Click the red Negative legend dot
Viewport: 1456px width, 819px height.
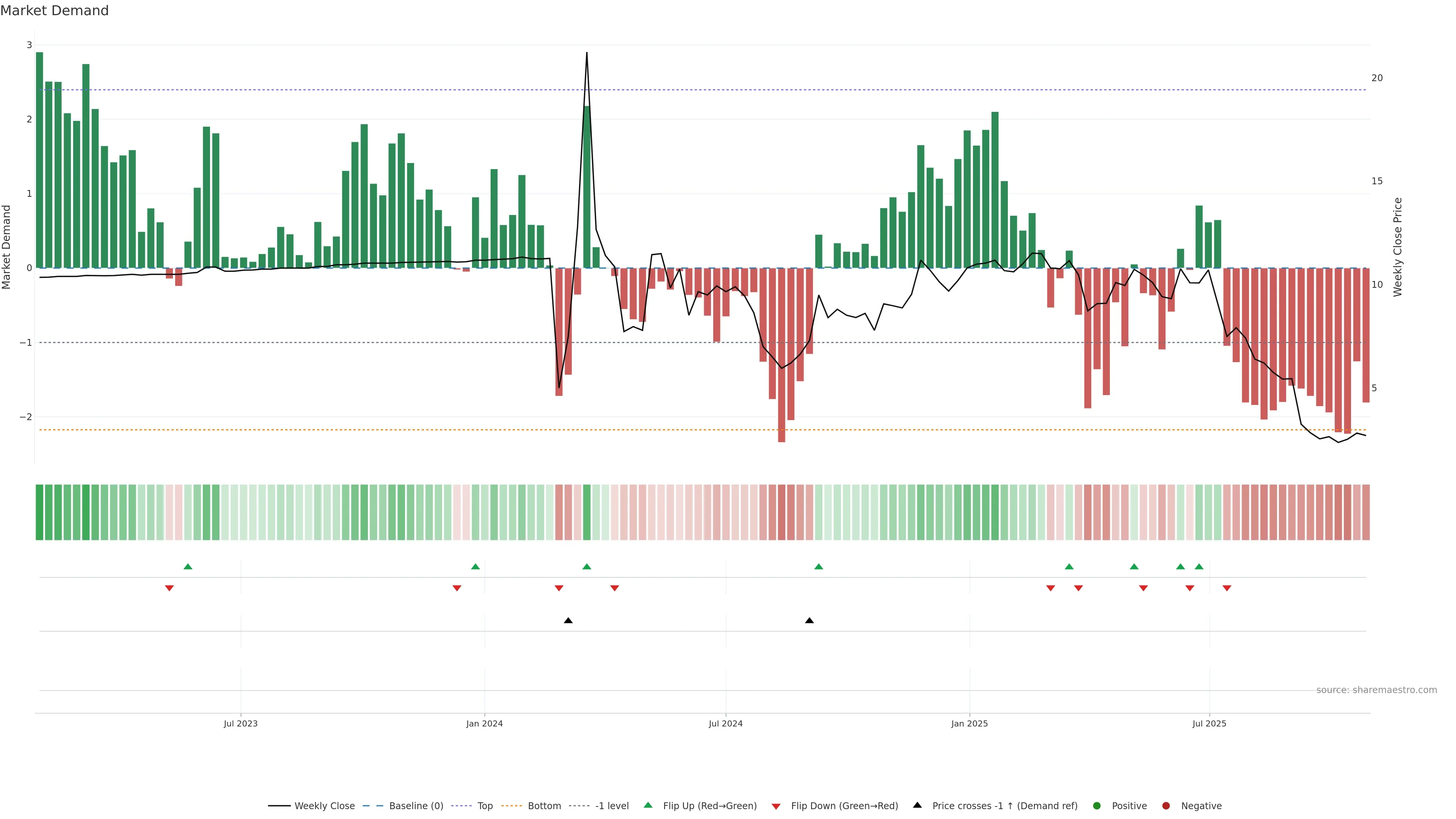tap(1166, 806)
